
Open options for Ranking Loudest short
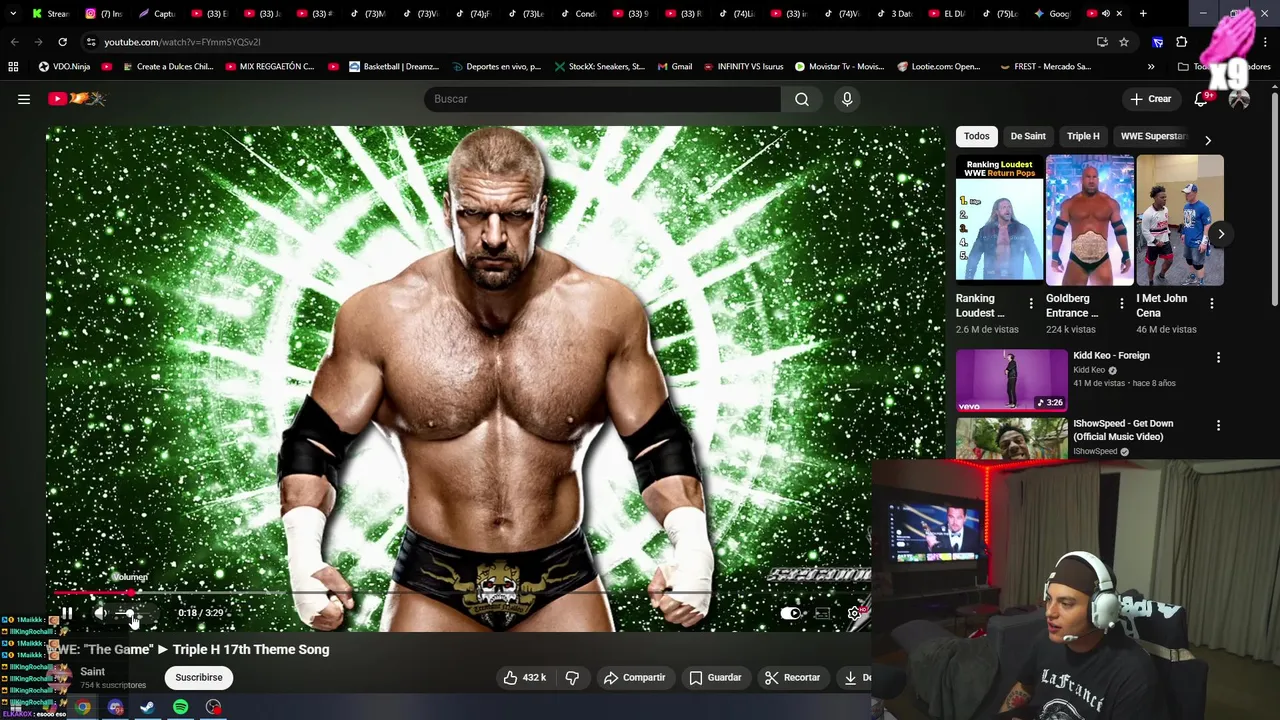[1031, 304]
